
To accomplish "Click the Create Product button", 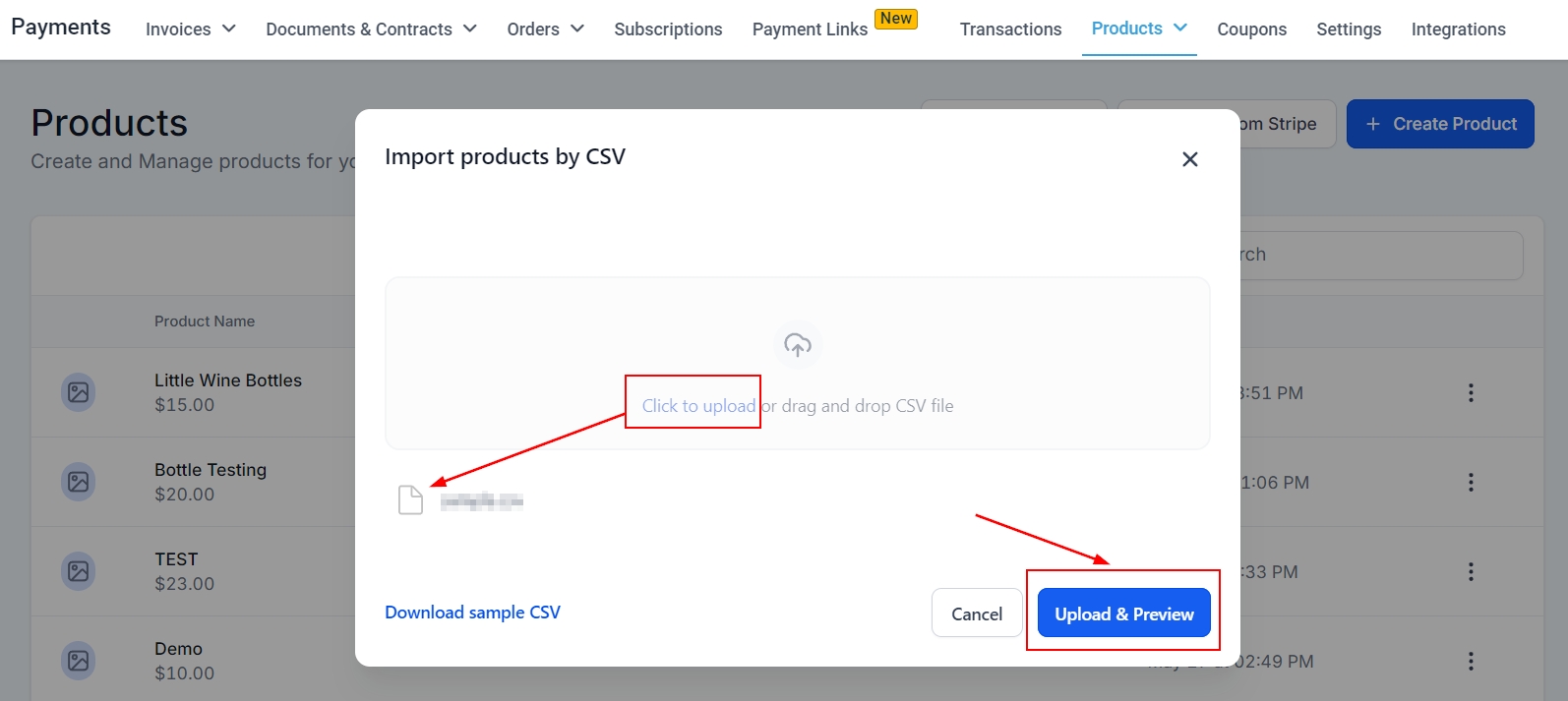I will tap(1440, 124).
